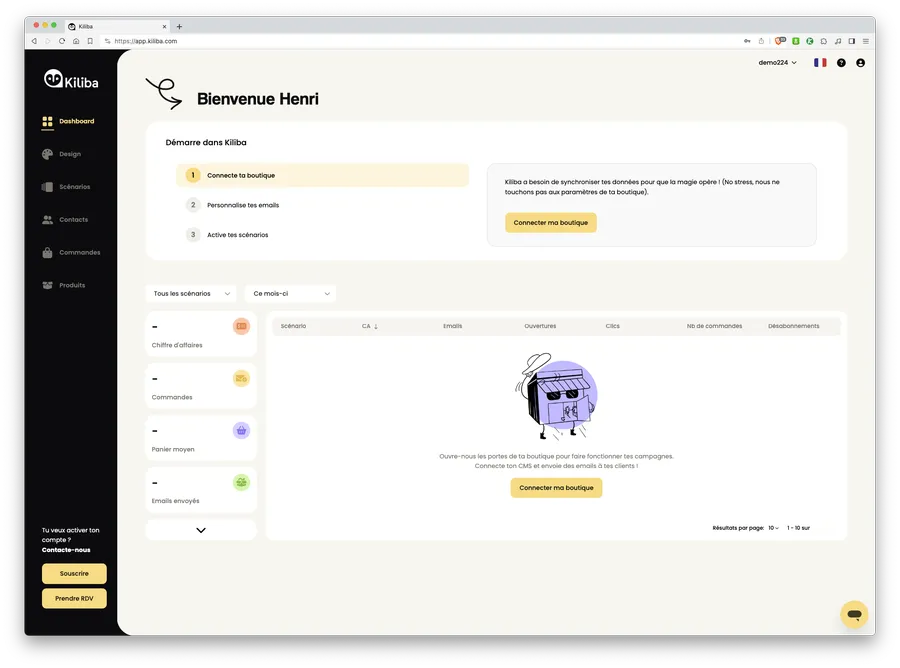The width and height of the screenshot is (900, 668).
Task: Select the Scénarios megaphone icon
Action: coord(46,186)
